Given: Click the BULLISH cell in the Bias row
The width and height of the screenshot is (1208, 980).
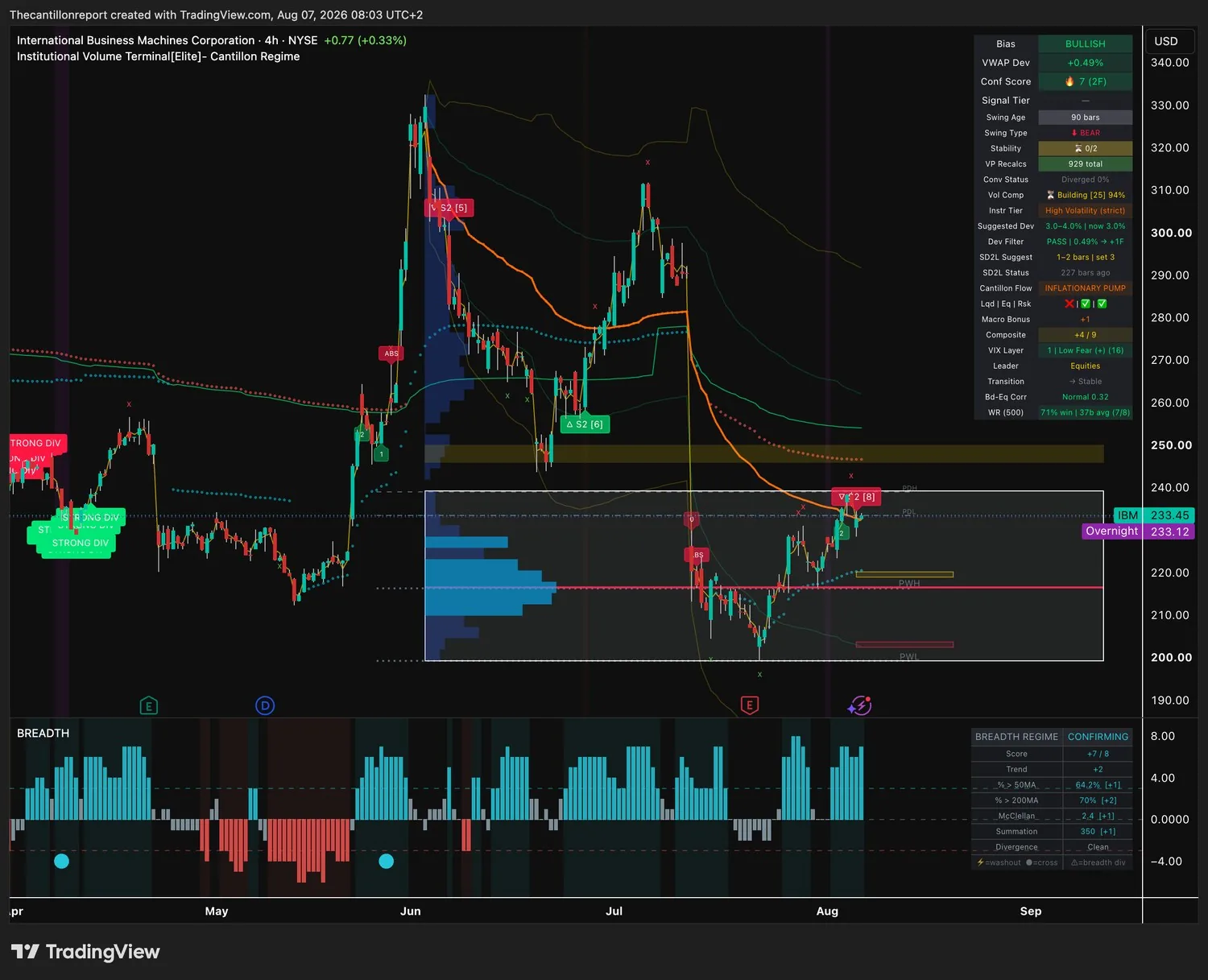Looking at the screenshot, I should (x=1085, y=43).
